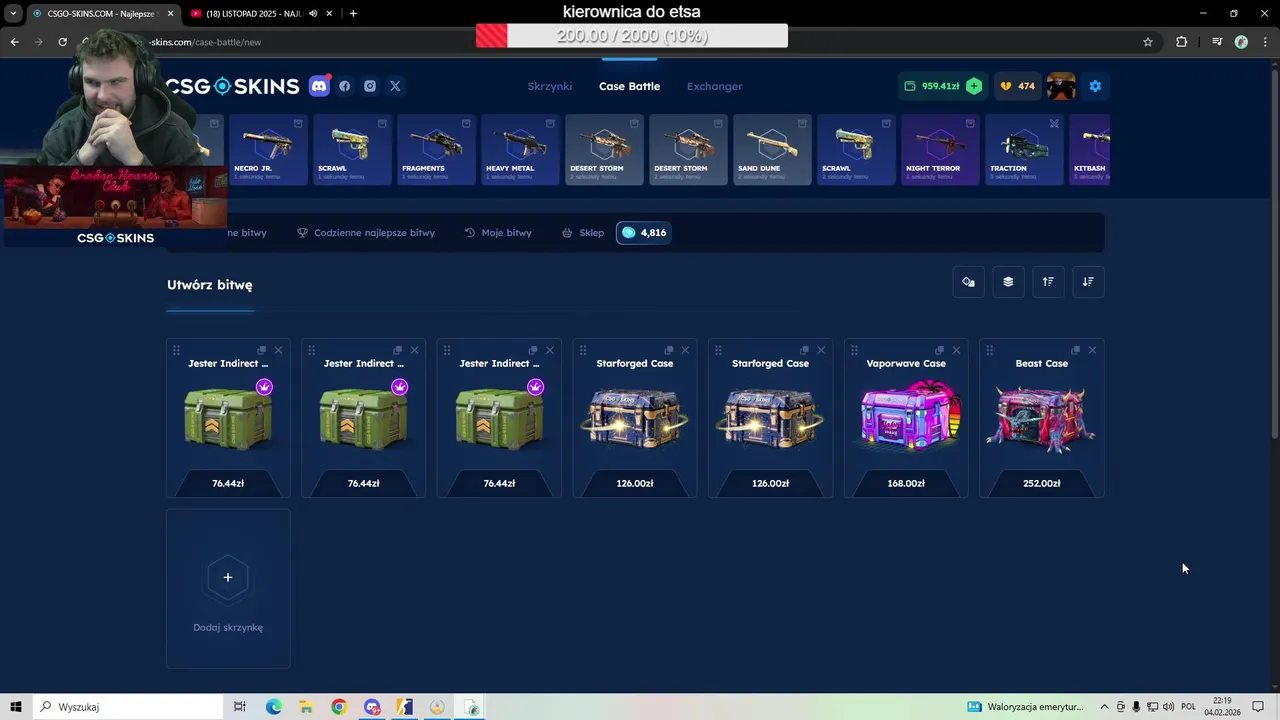The height and width of the screenshot is (720, 1280).
Task: Click the 474 gold heart counter
Action: (1018, 86)
